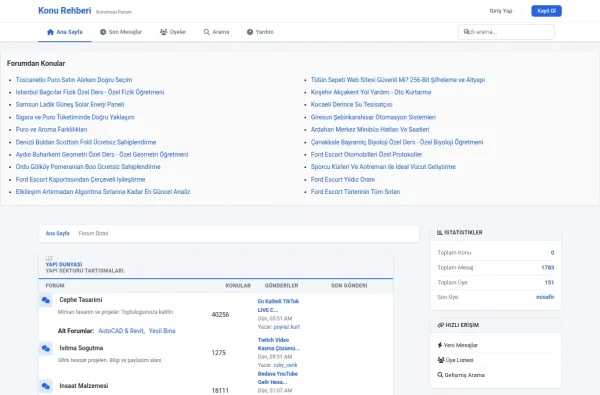This screenshot has height=395, width=600.
Task: Click the clock icon beside Son Mesajlar
Action: click(103, 32)
